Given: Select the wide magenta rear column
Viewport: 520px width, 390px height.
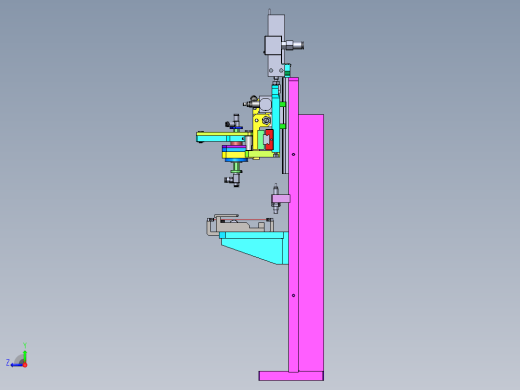Looking at the screenshot, I should coord(311,243).
